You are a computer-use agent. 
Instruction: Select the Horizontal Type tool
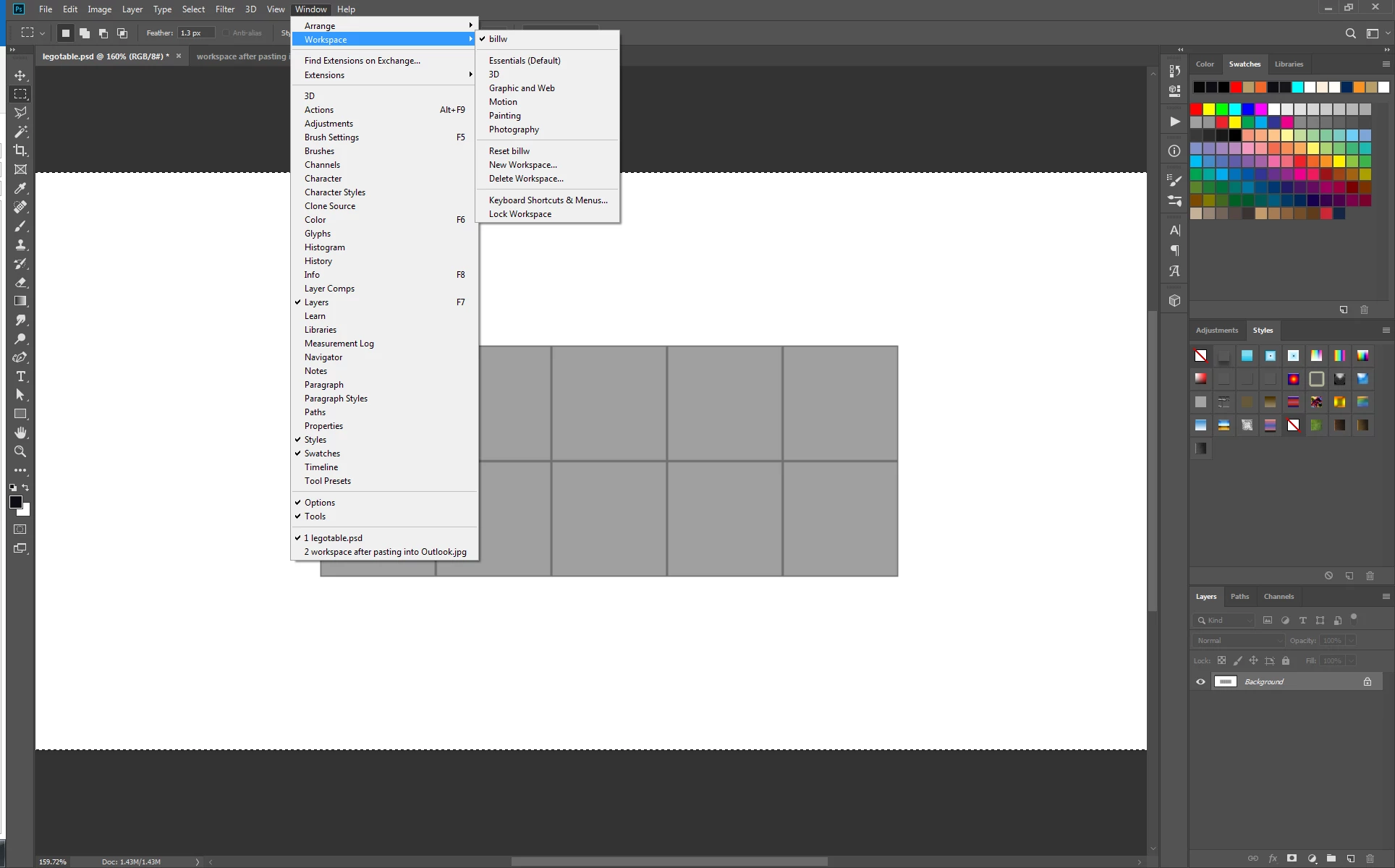20,376
